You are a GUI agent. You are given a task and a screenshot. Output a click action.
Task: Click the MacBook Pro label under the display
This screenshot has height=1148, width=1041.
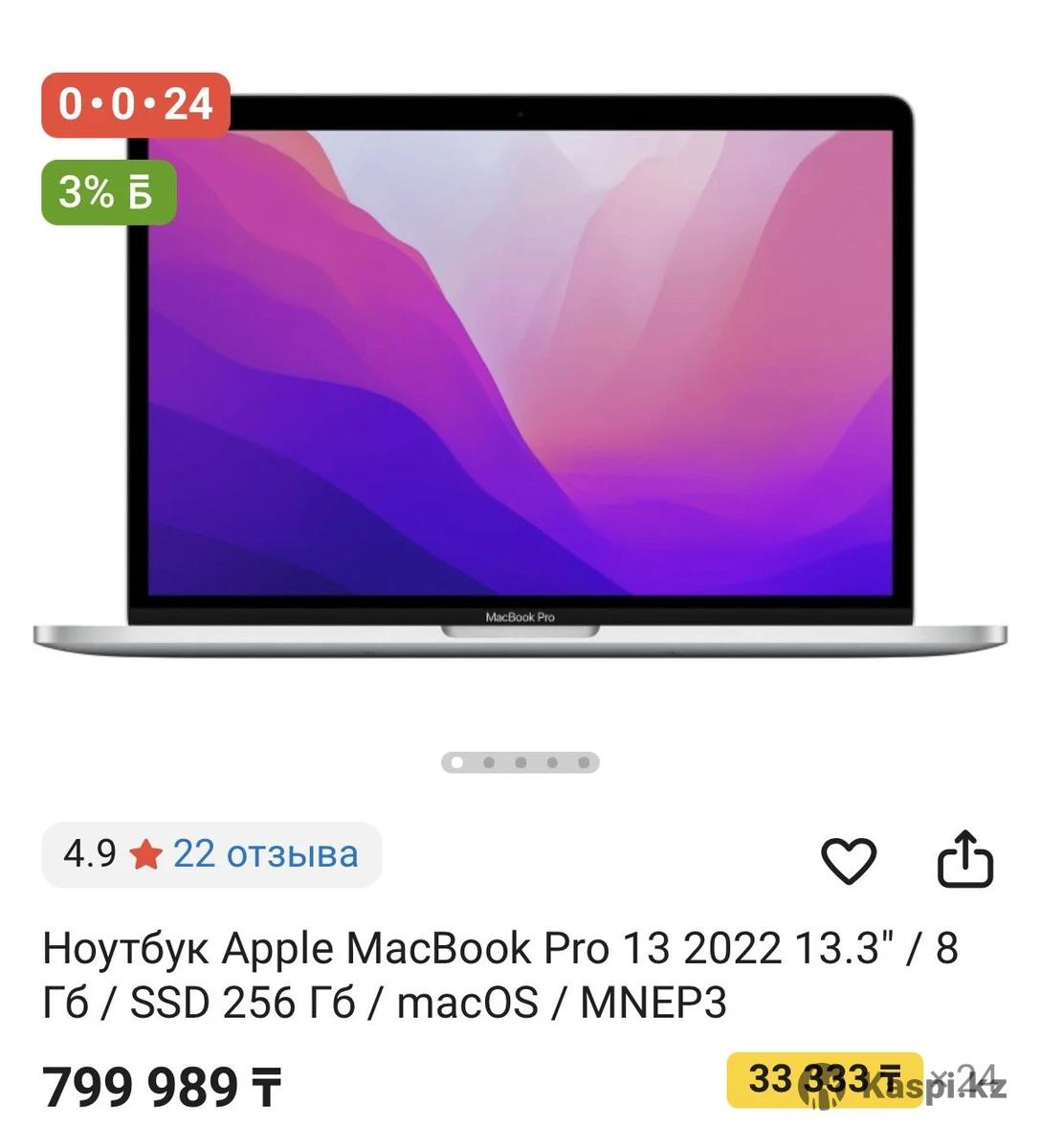(520, 617)
